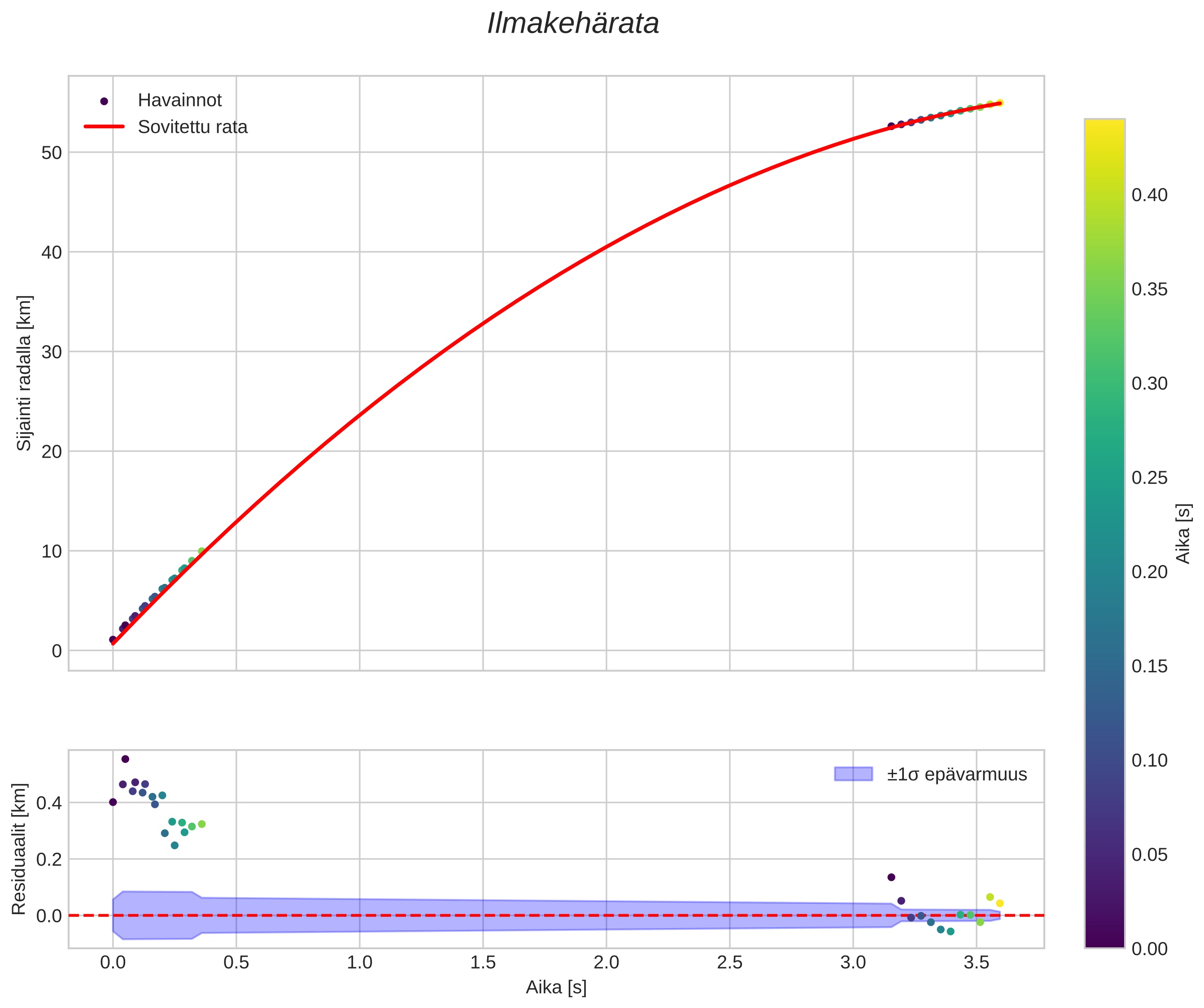Click the '±1σ epävarmuus' legend text

[956, 775]
